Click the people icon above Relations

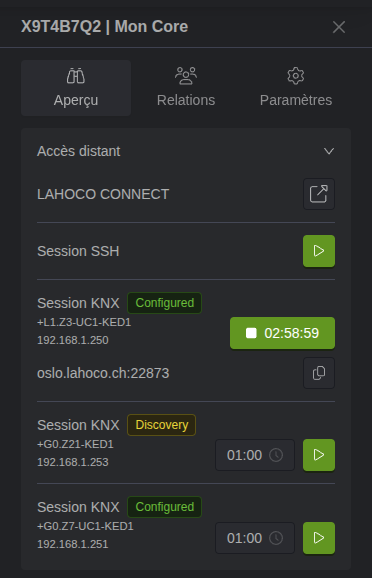[x=186, y=76]
